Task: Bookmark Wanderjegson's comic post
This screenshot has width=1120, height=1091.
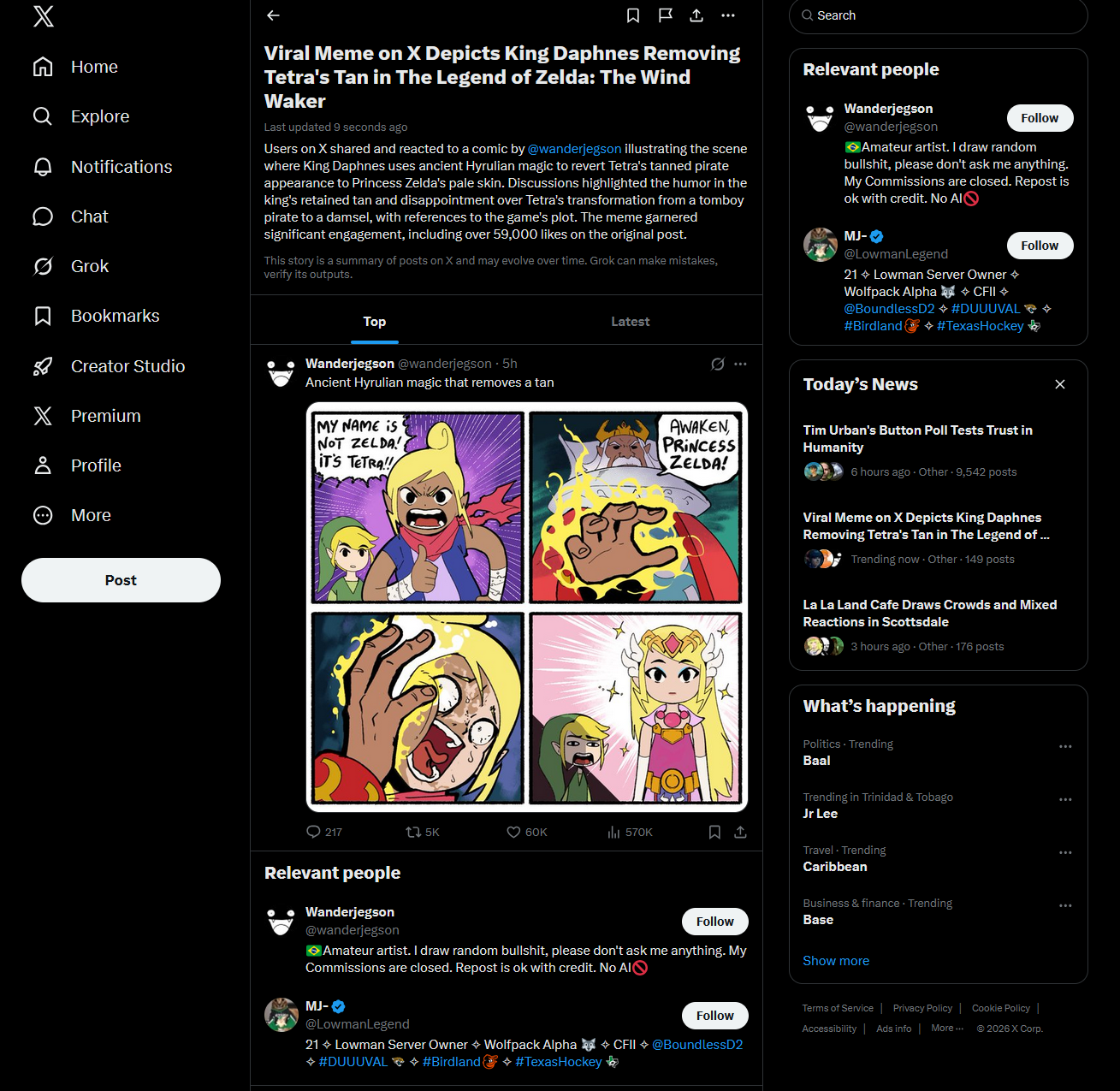Action: click(x=714, y=832)
